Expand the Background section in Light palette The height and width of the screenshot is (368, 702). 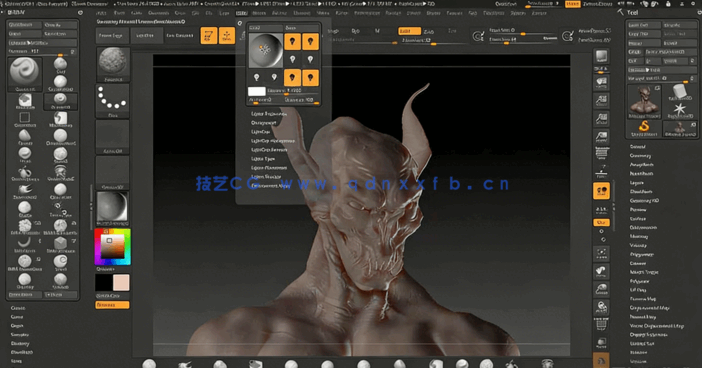click(x=263, y=123)
